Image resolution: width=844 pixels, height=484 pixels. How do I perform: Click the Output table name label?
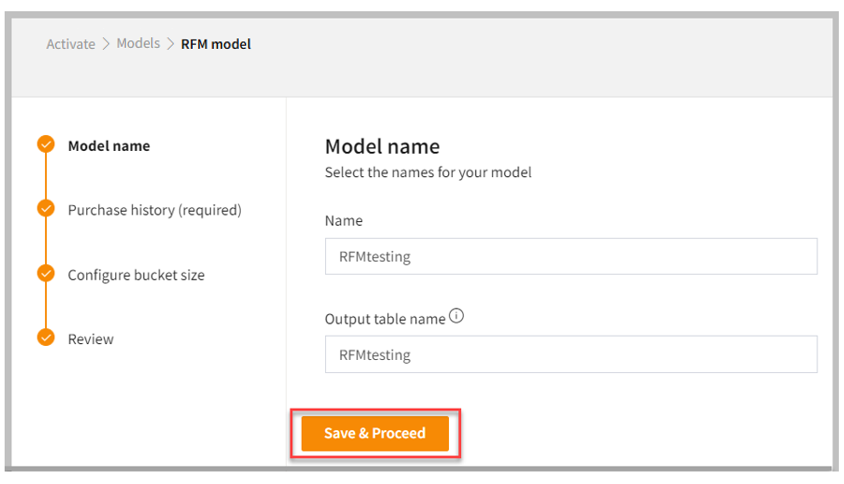(385, 319)
